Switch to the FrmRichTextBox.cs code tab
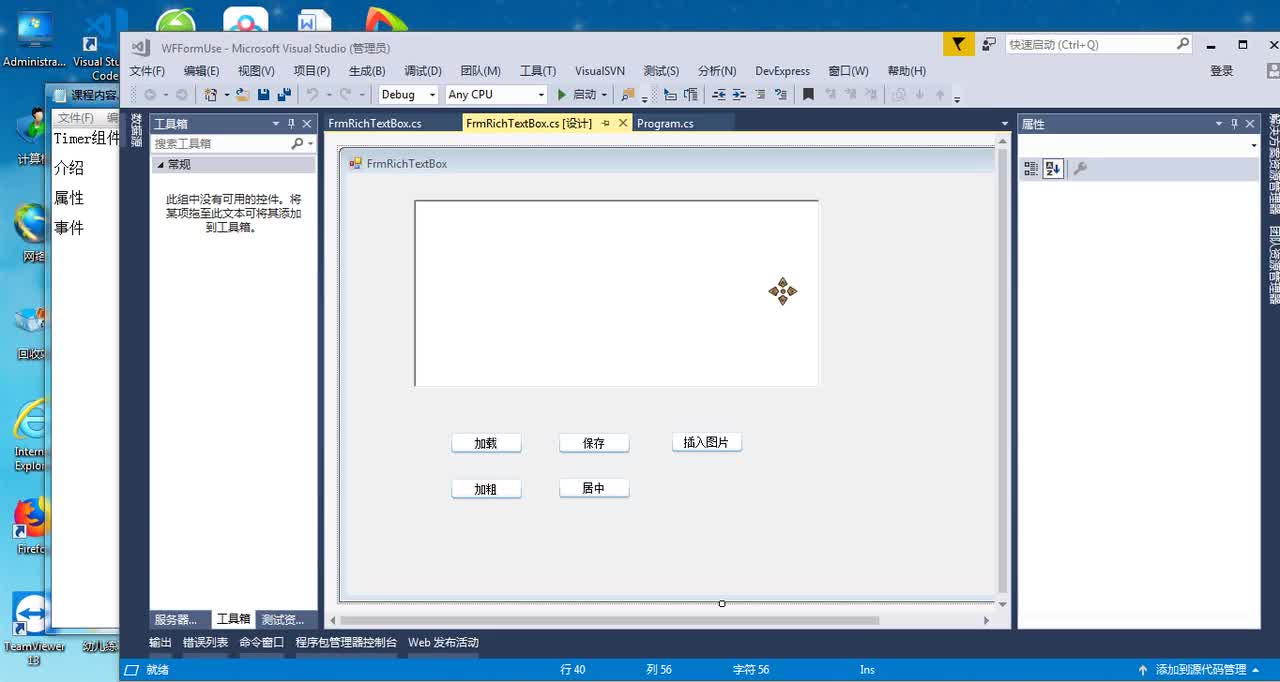The width and height of the screenshot is (1280, 682). point(375,123)
